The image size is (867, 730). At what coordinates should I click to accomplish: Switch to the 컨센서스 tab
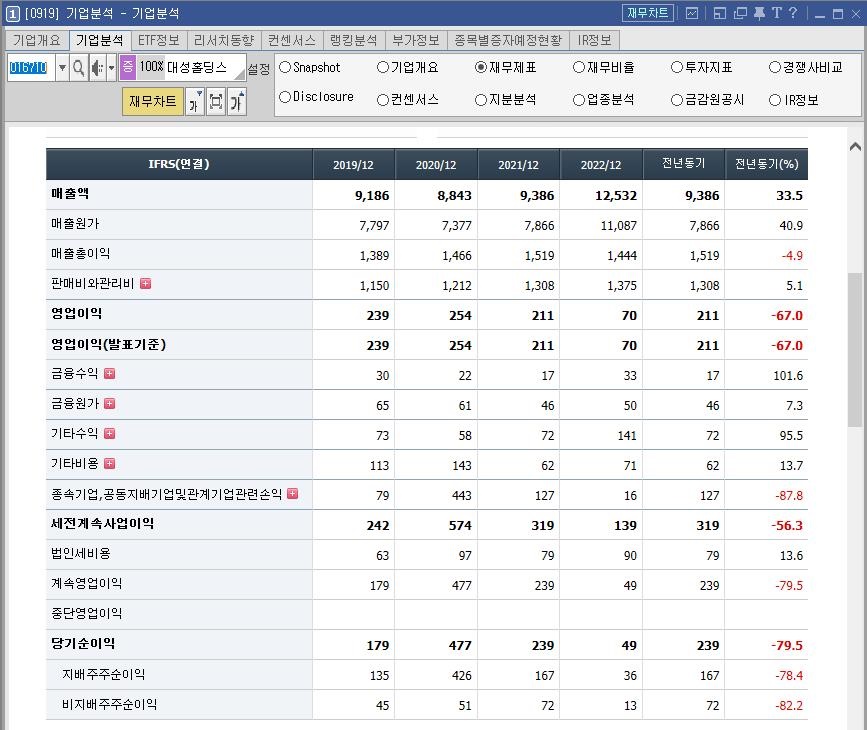click(x=292, y=40)
